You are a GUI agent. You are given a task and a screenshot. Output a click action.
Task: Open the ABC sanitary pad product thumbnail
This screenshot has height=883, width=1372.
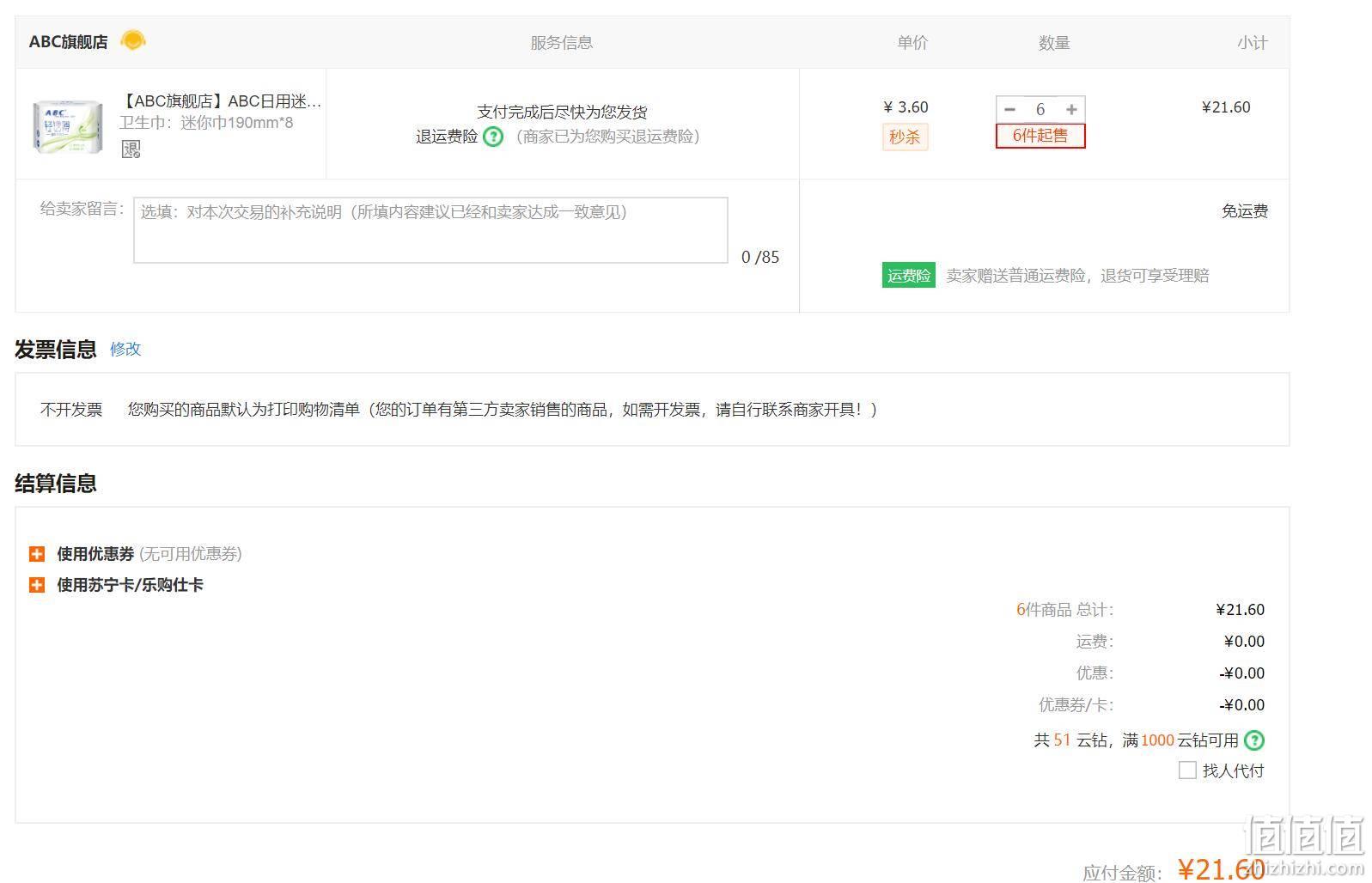tap(67, 126)
